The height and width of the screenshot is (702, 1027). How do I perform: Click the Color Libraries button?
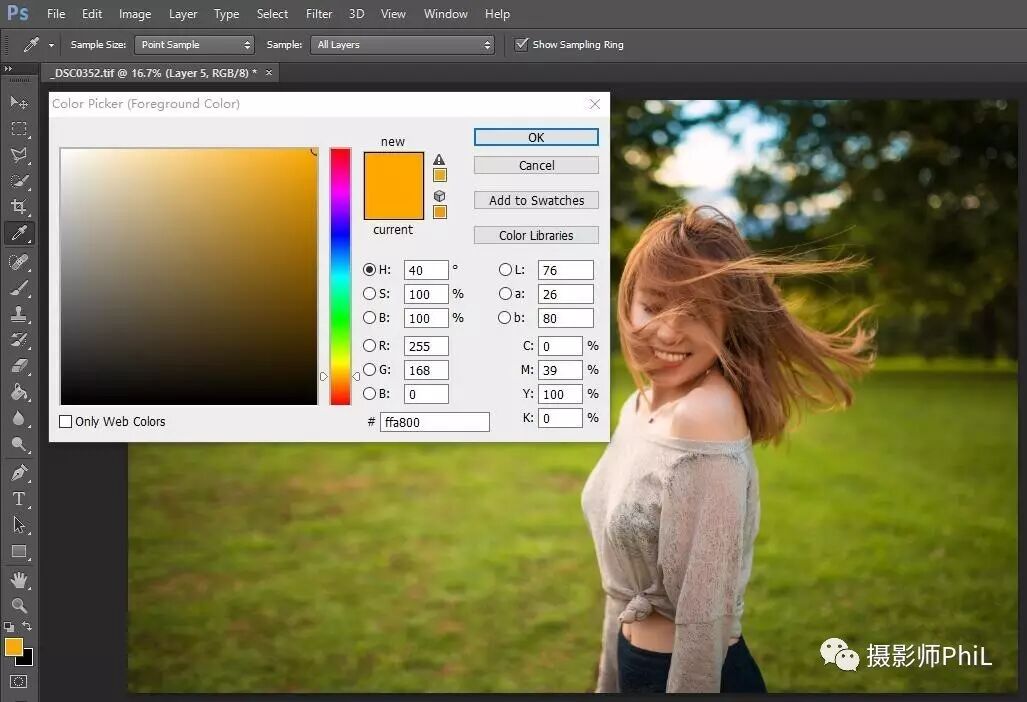(536, 235)
